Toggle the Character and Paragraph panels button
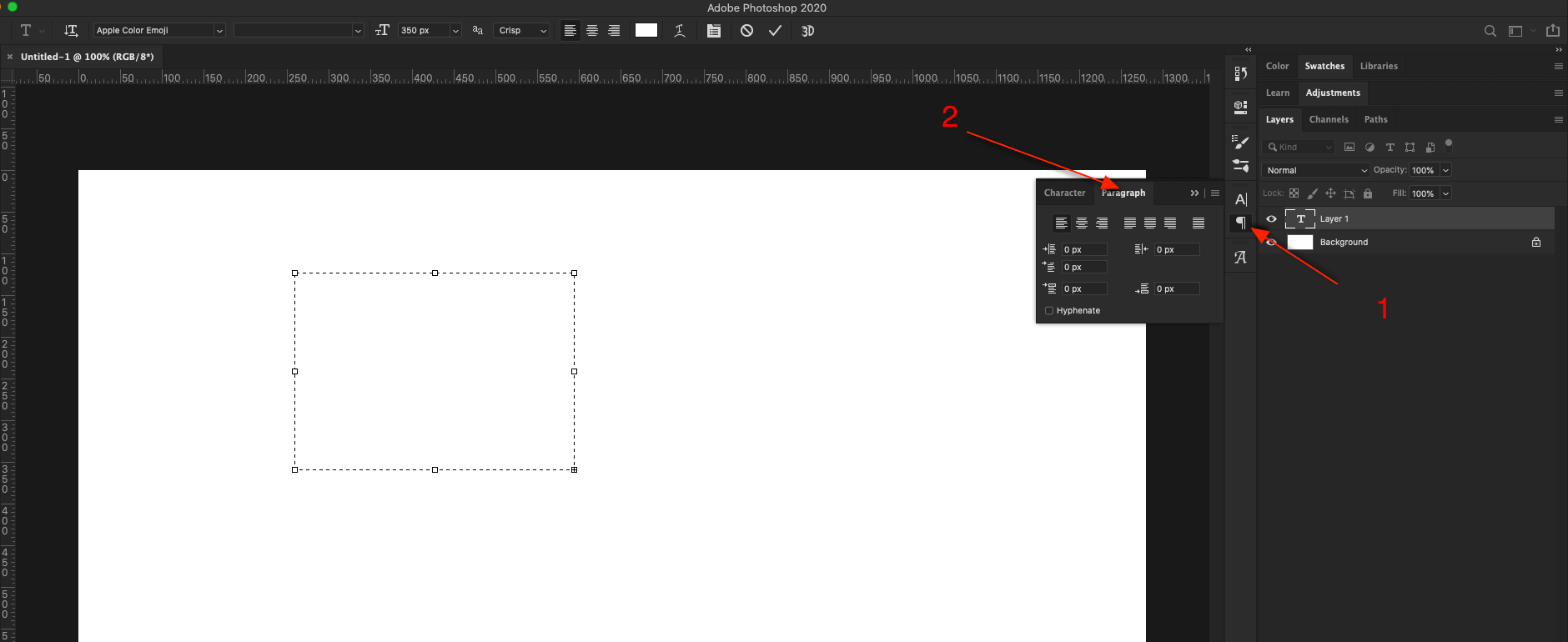Screen dimensions: 1568x642 tap(714, 31)
